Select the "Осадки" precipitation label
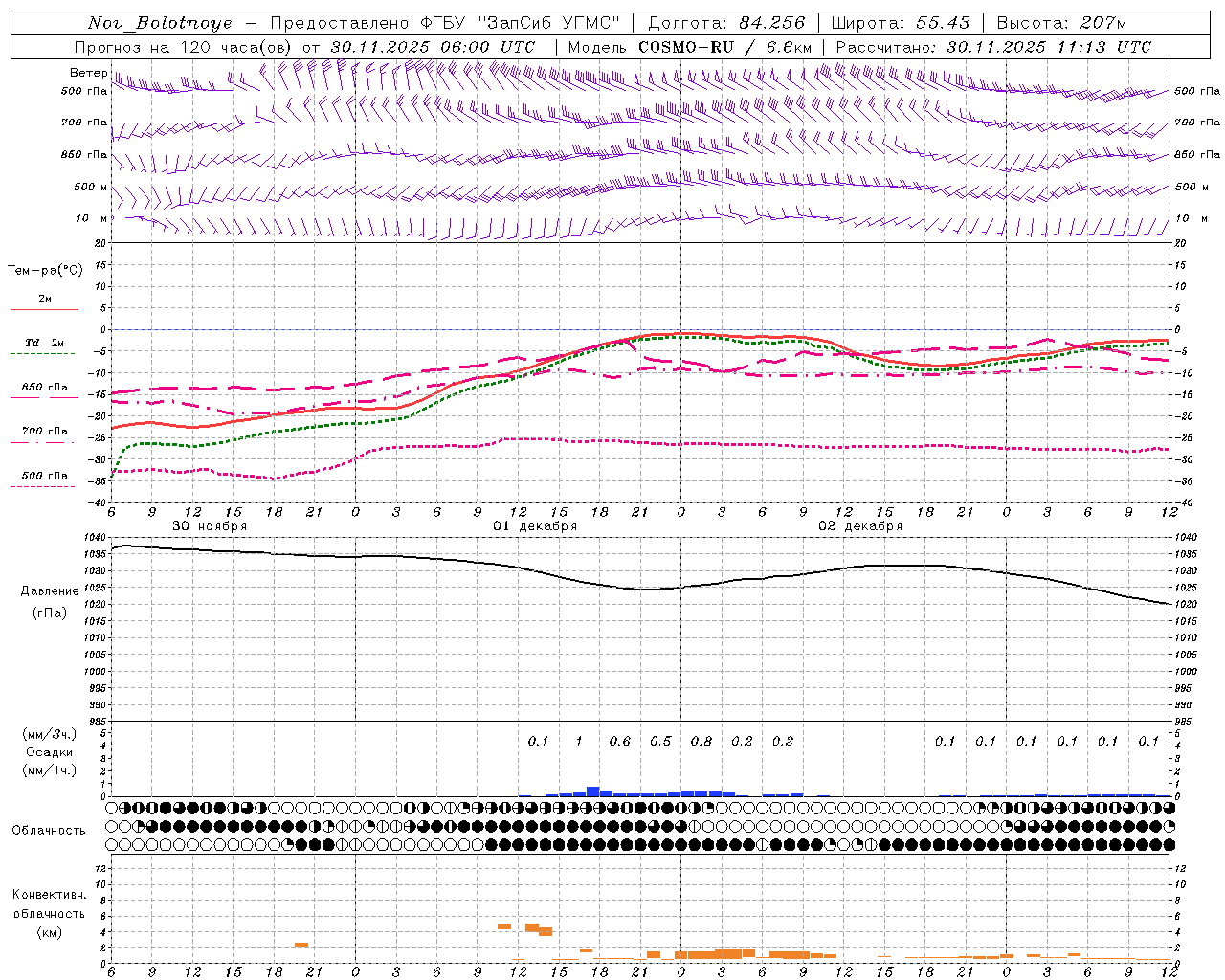The height and width of the screenshot is (980, 1225). (x=48, y=752)
